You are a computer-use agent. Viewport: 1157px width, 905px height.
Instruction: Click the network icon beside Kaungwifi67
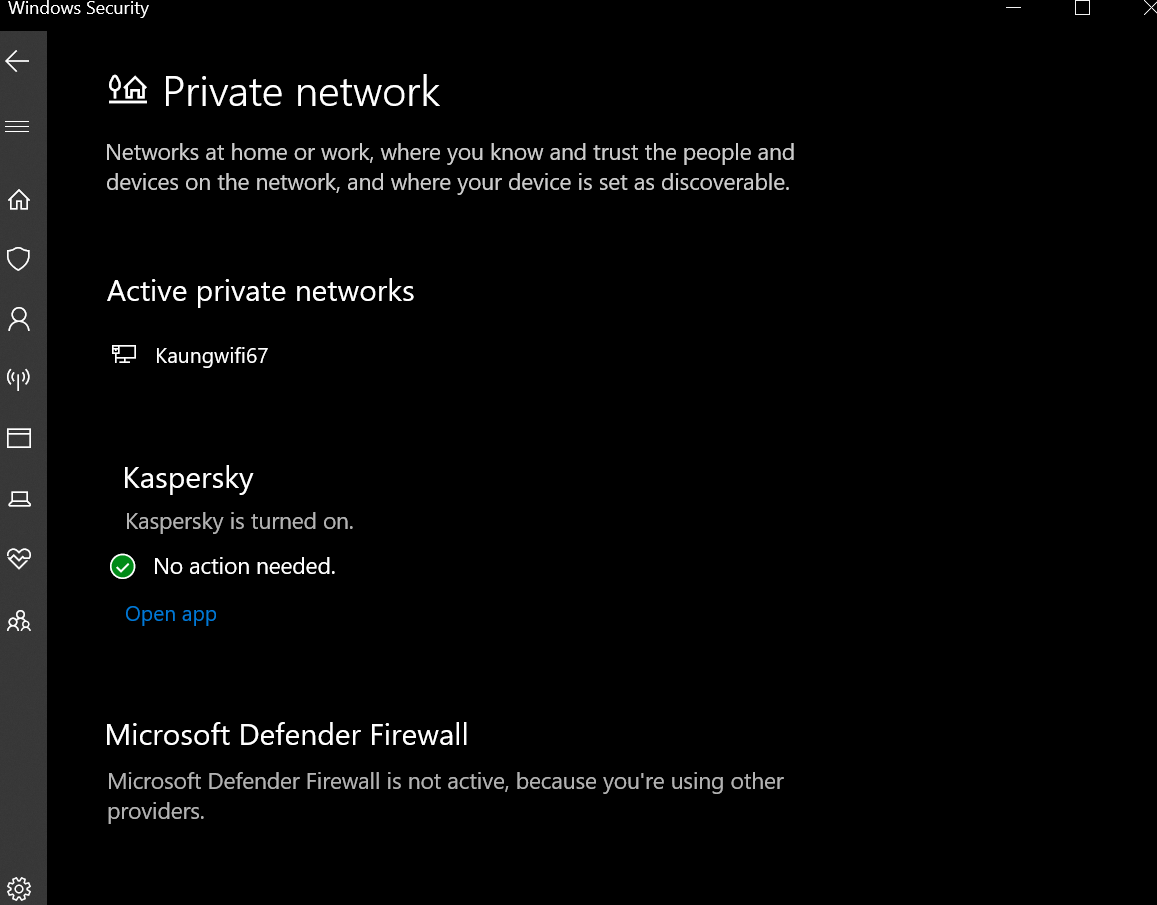click(124, 354)
